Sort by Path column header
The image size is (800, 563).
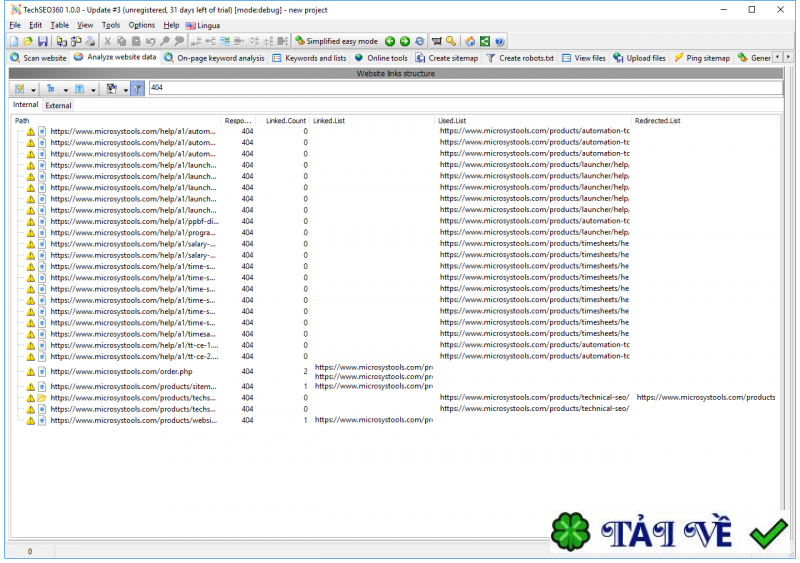pyautogui.click(x=117, y=121)
